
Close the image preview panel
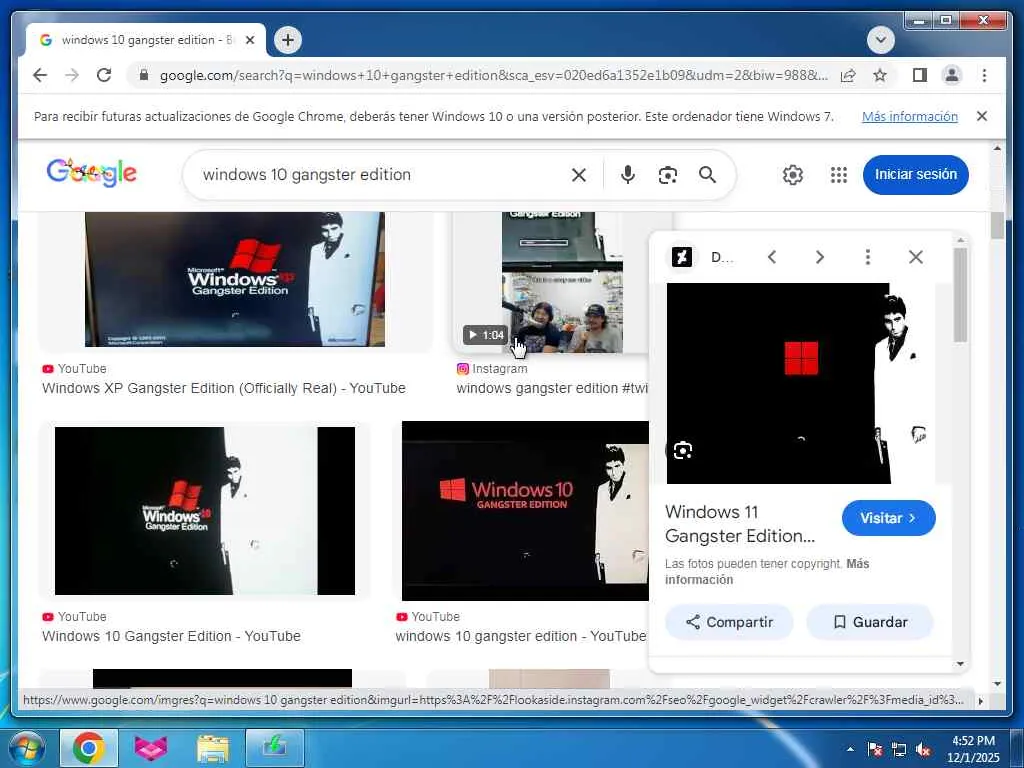(x=916, y=257)
